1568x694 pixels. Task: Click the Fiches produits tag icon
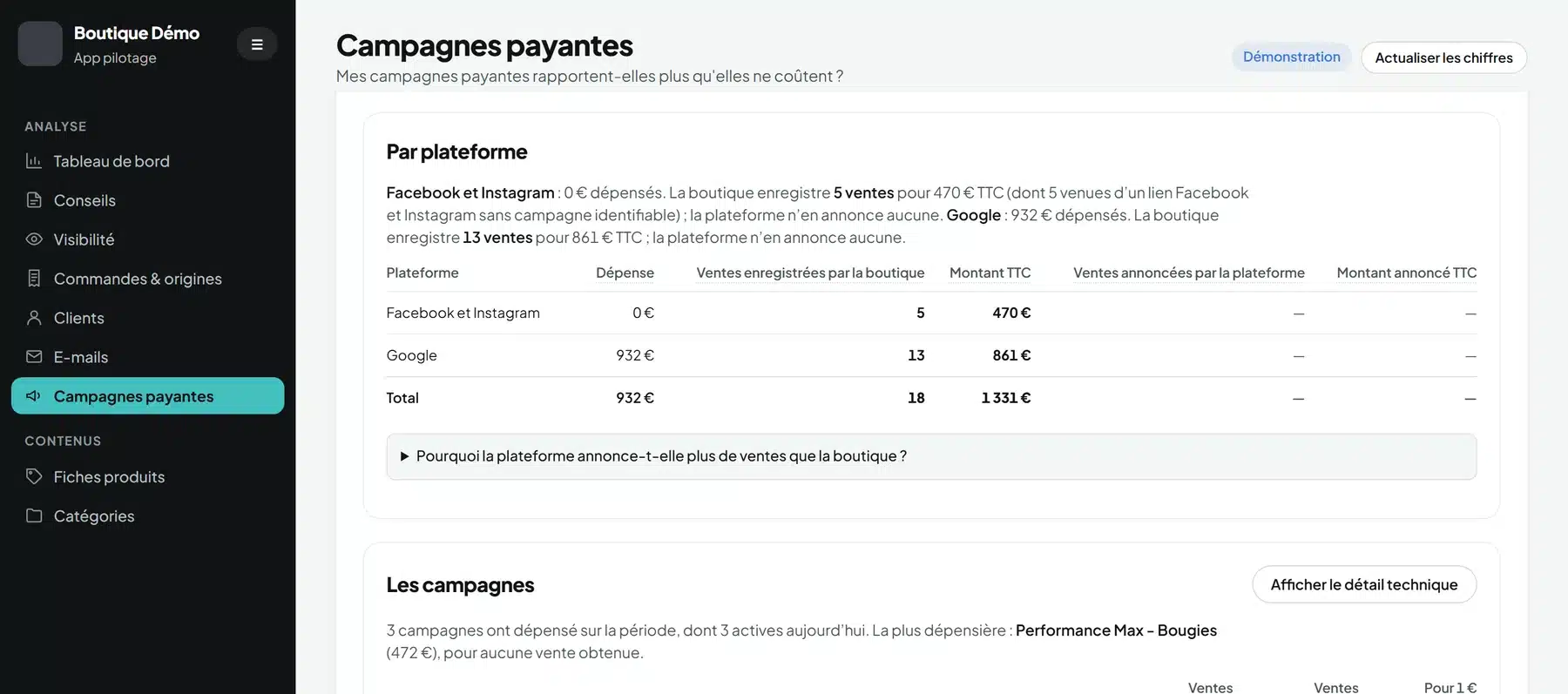coord(34,477)
